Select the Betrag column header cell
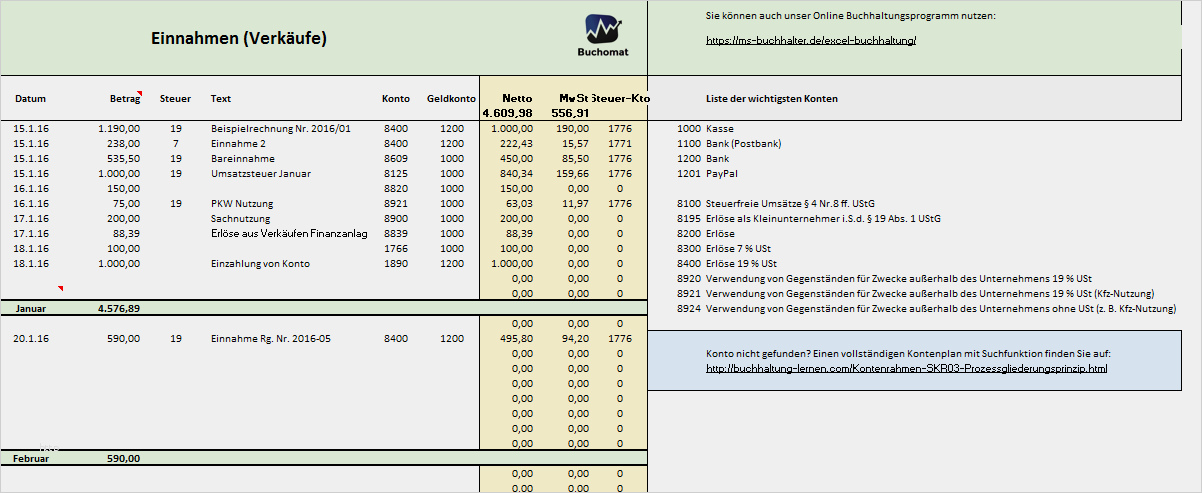1202x493 pixels. (124, 99)
